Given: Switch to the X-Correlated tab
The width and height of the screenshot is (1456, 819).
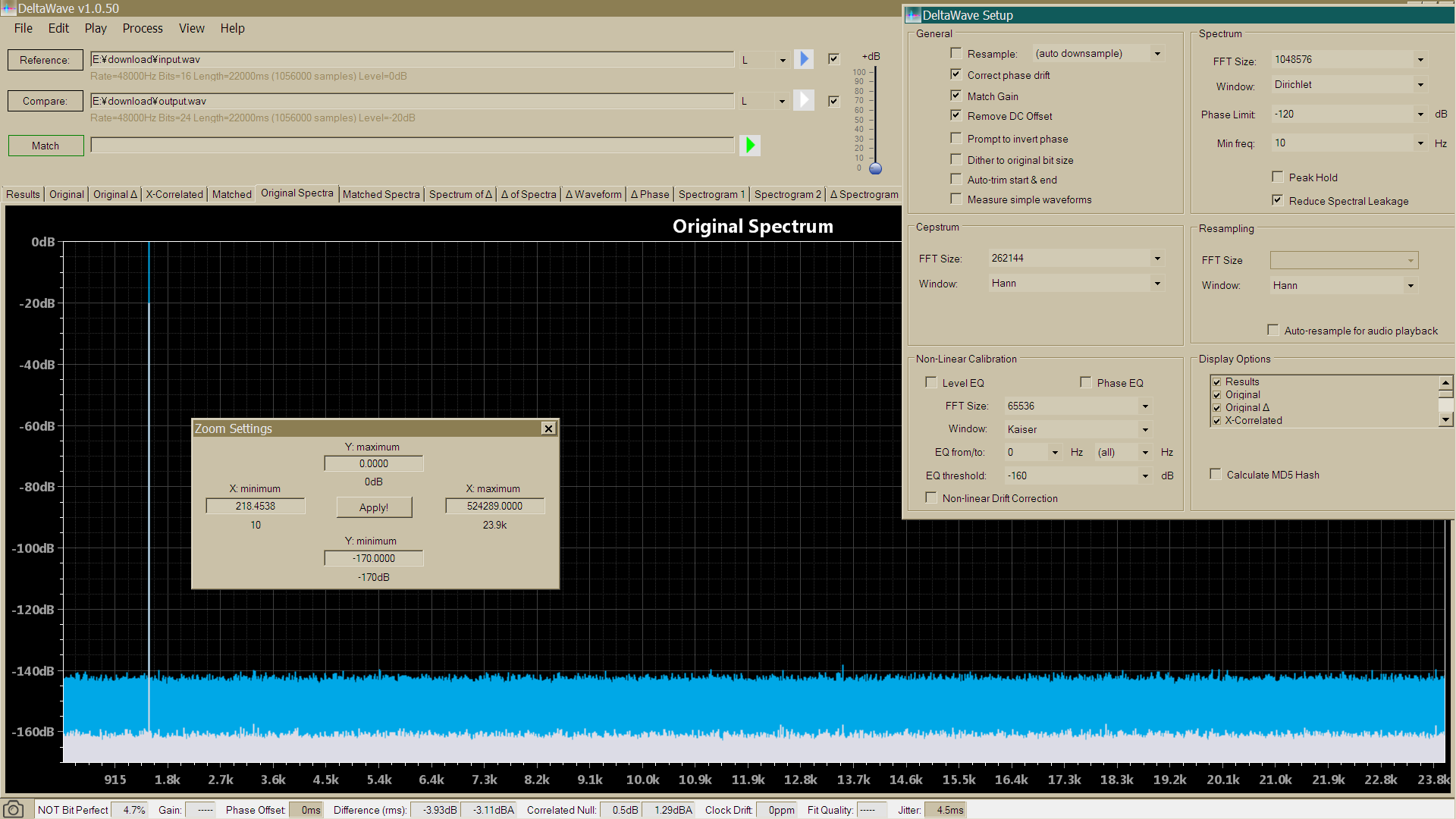Looking at the screenshot, I should pos(174,194).
